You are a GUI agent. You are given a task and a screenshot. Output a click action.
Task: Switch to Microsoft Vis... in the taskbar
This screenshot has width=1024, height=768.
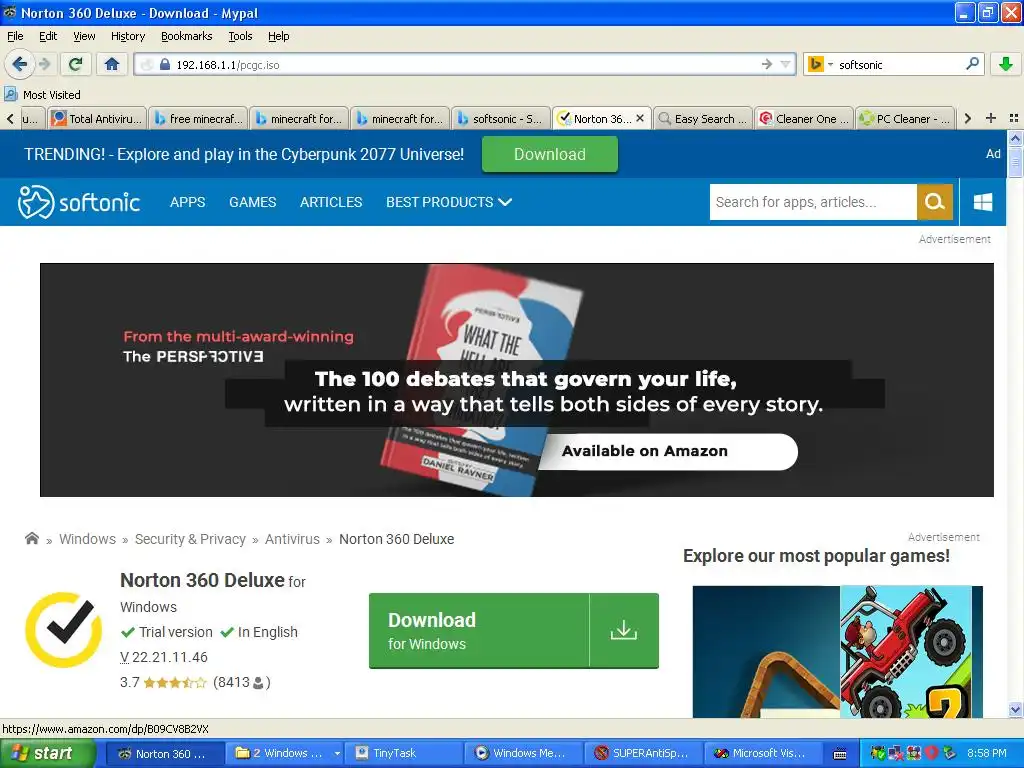pos(763,753)
